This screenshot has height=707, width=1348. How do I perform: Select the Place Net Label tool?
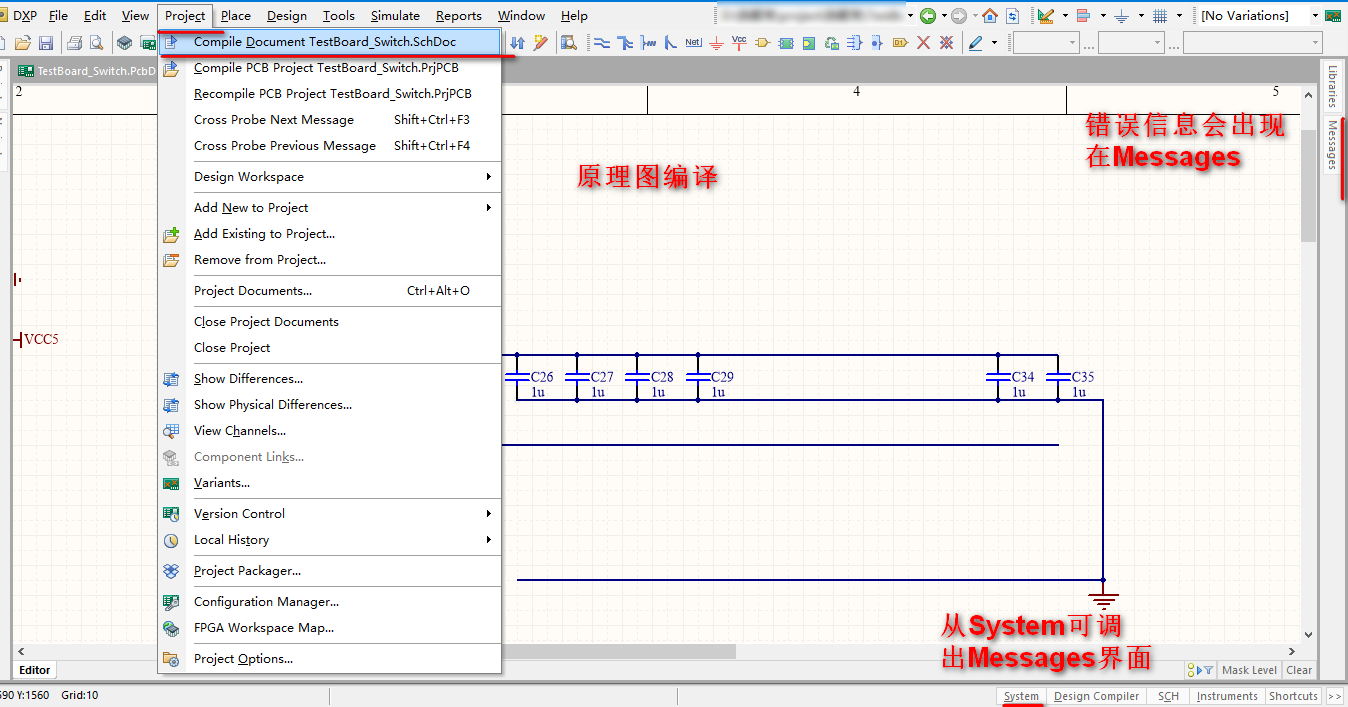(x=693, y=43)
